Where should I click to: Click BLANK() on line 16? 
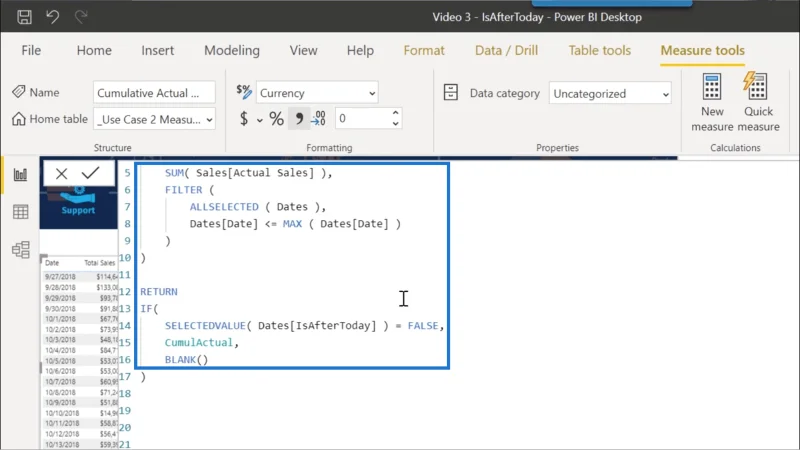click(186, 360)
